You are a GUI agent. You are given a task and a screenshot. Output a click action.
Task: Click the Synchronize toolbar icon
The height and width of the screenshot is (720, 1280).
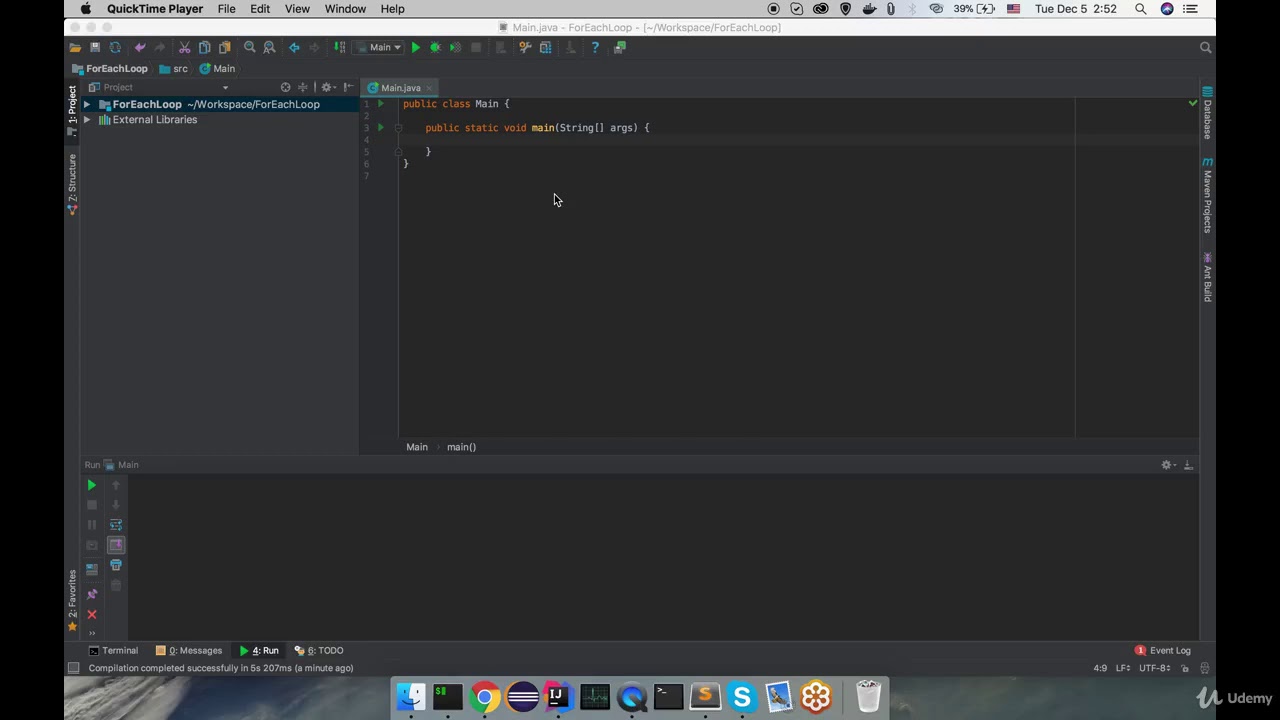click(115, 47)
